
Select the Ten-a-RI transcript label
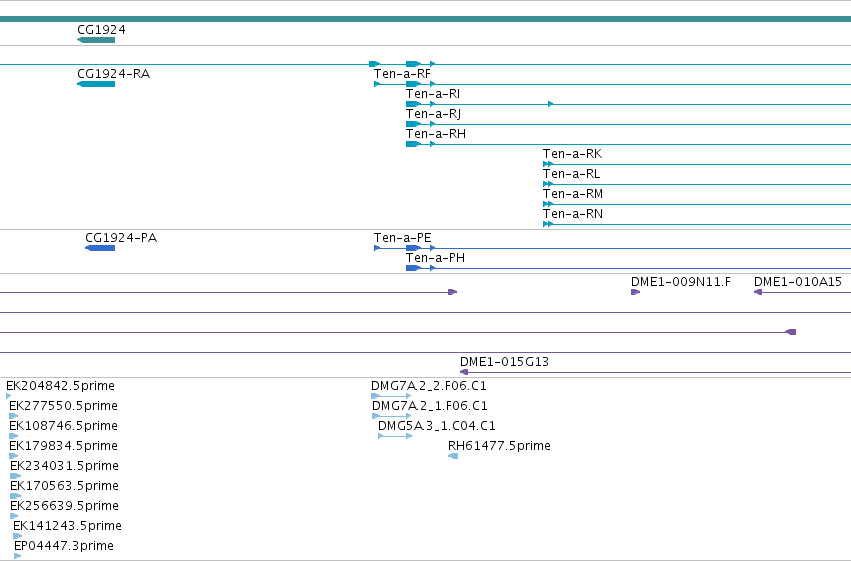tap(433, 94)
